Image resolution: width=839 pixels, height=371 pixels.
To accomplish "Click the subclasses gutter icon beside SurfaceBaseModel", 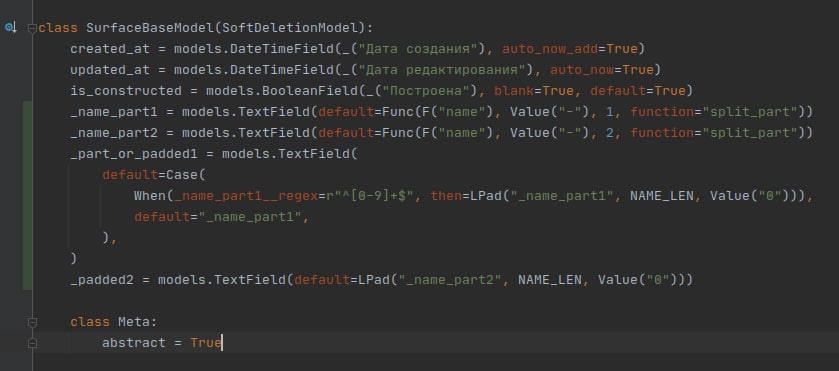I will 11,27.
